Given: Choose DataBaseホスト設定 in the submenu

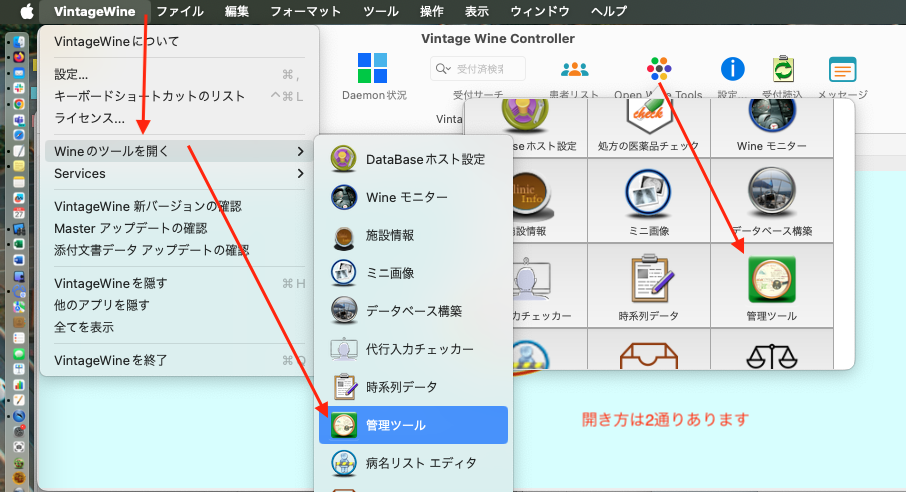Looking at the screenshot, I should click(x=413, y=159).
